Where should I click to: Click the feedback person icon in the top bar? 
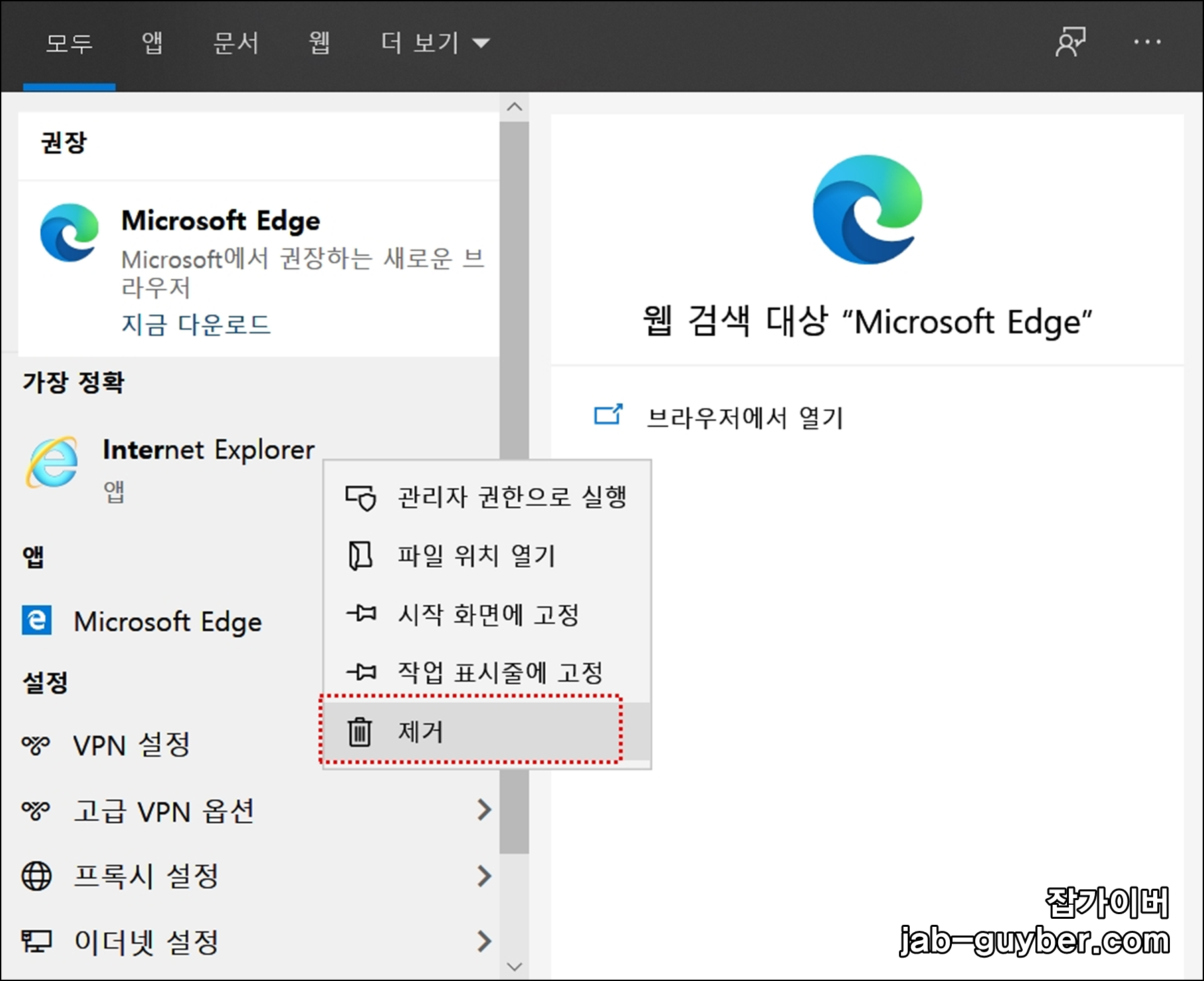(x=1071, y=42)
